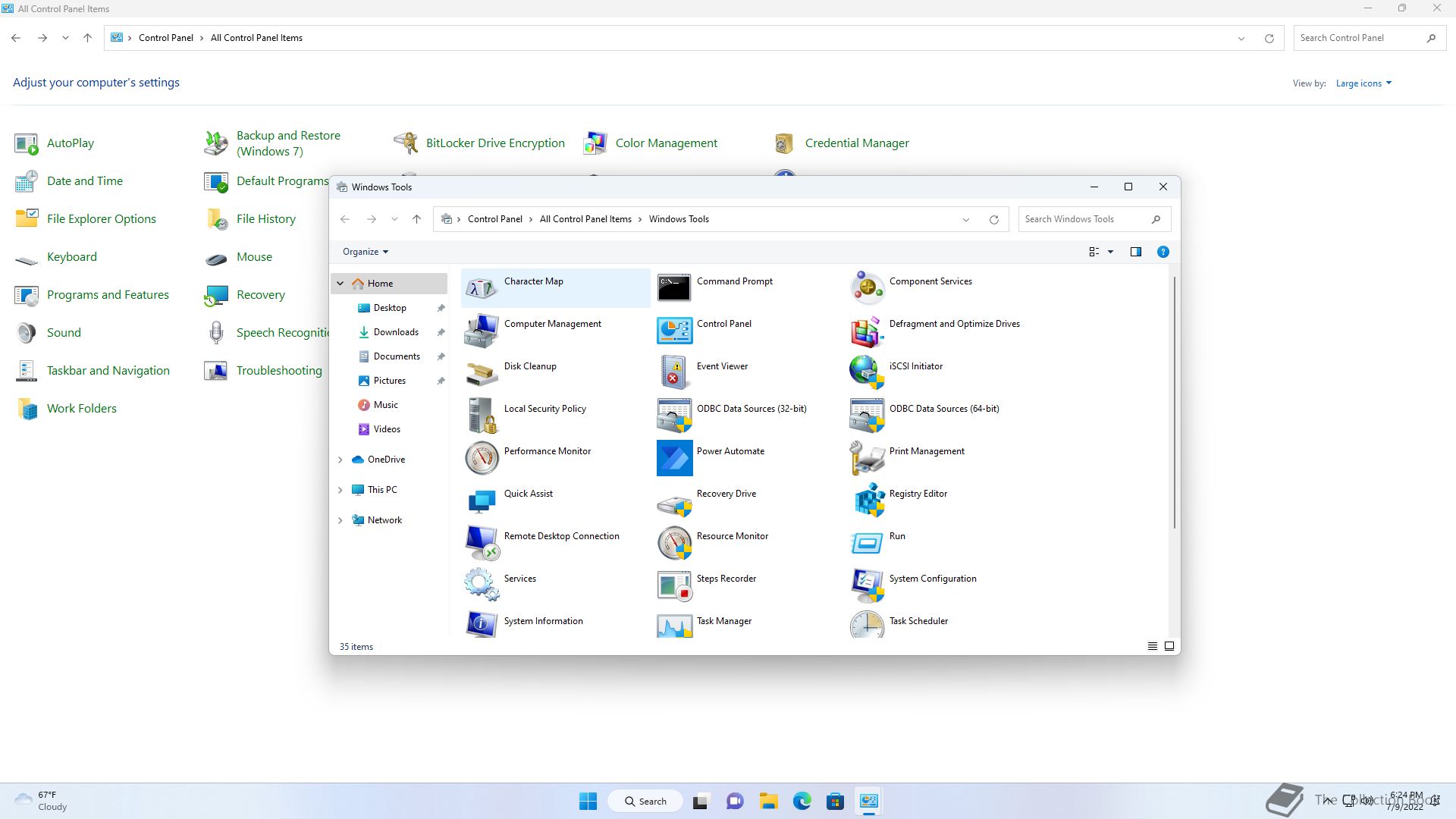Open Microsoft Store from taskbar
The height and width of the screenshot is (819, 1456).
835,801
